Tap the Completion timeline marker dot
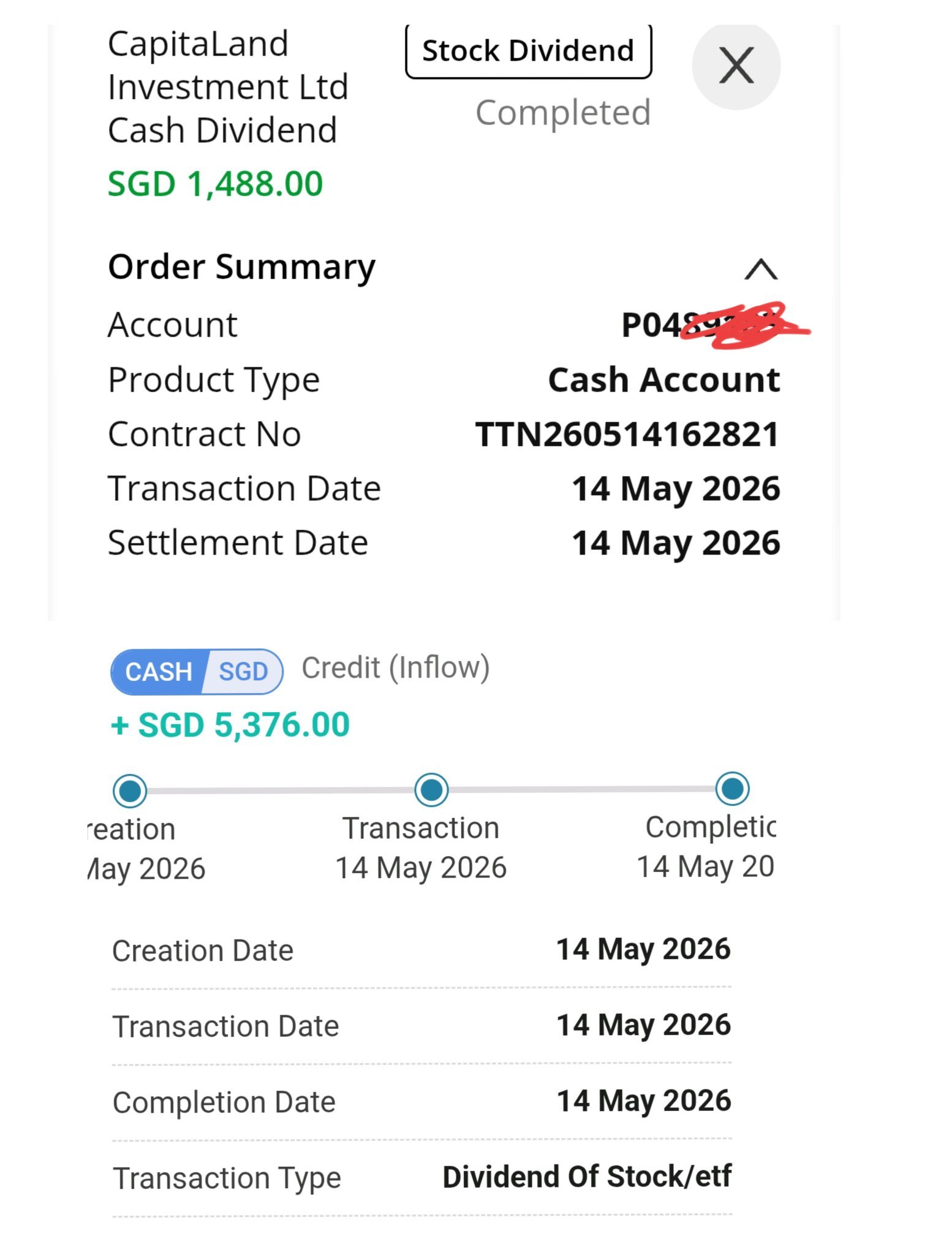This screenshot has height=1255, width=952. (732, 789)
